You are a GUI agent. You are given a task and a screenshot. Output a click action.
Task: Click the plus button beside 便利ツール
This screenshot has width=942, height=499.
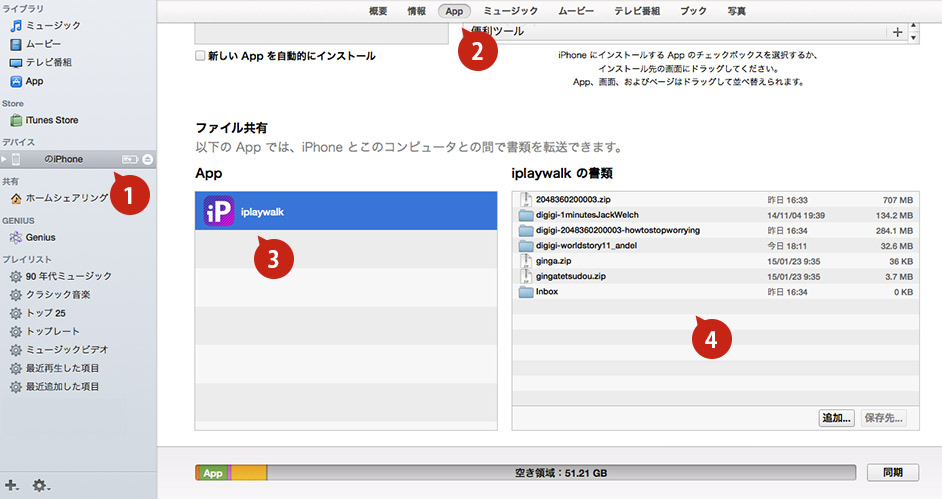click(x=897, y=32)
